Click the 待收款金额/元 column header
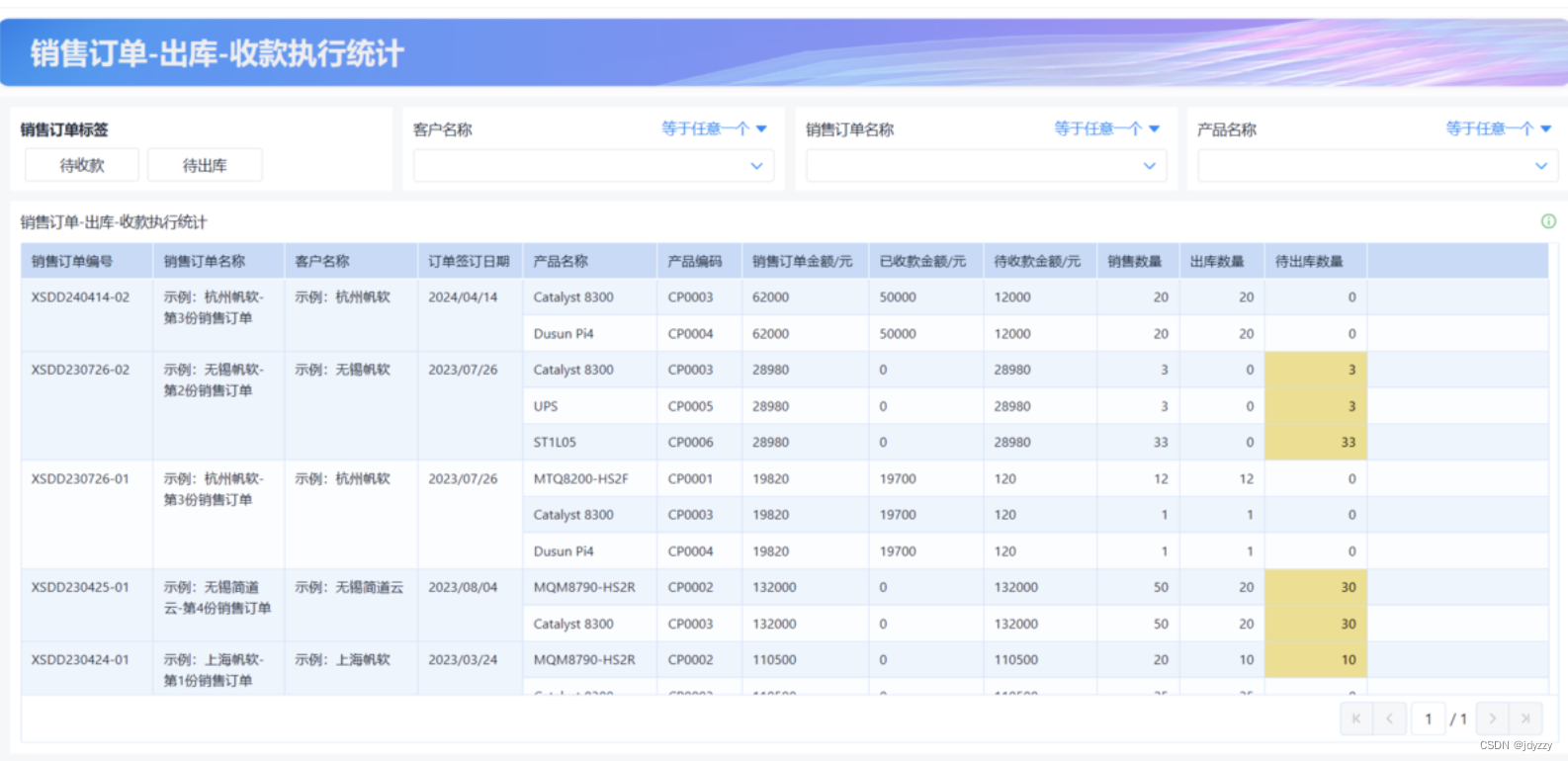 1040,261
